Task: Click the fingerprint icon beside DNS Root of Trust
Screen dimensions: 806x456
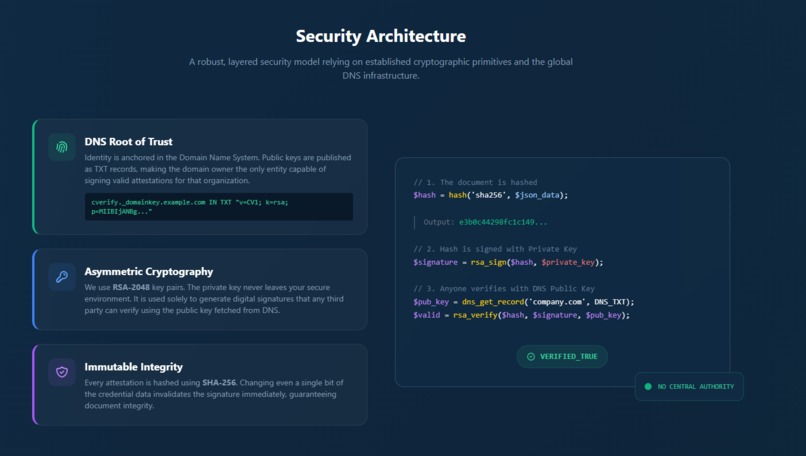Action: [62, 148]
